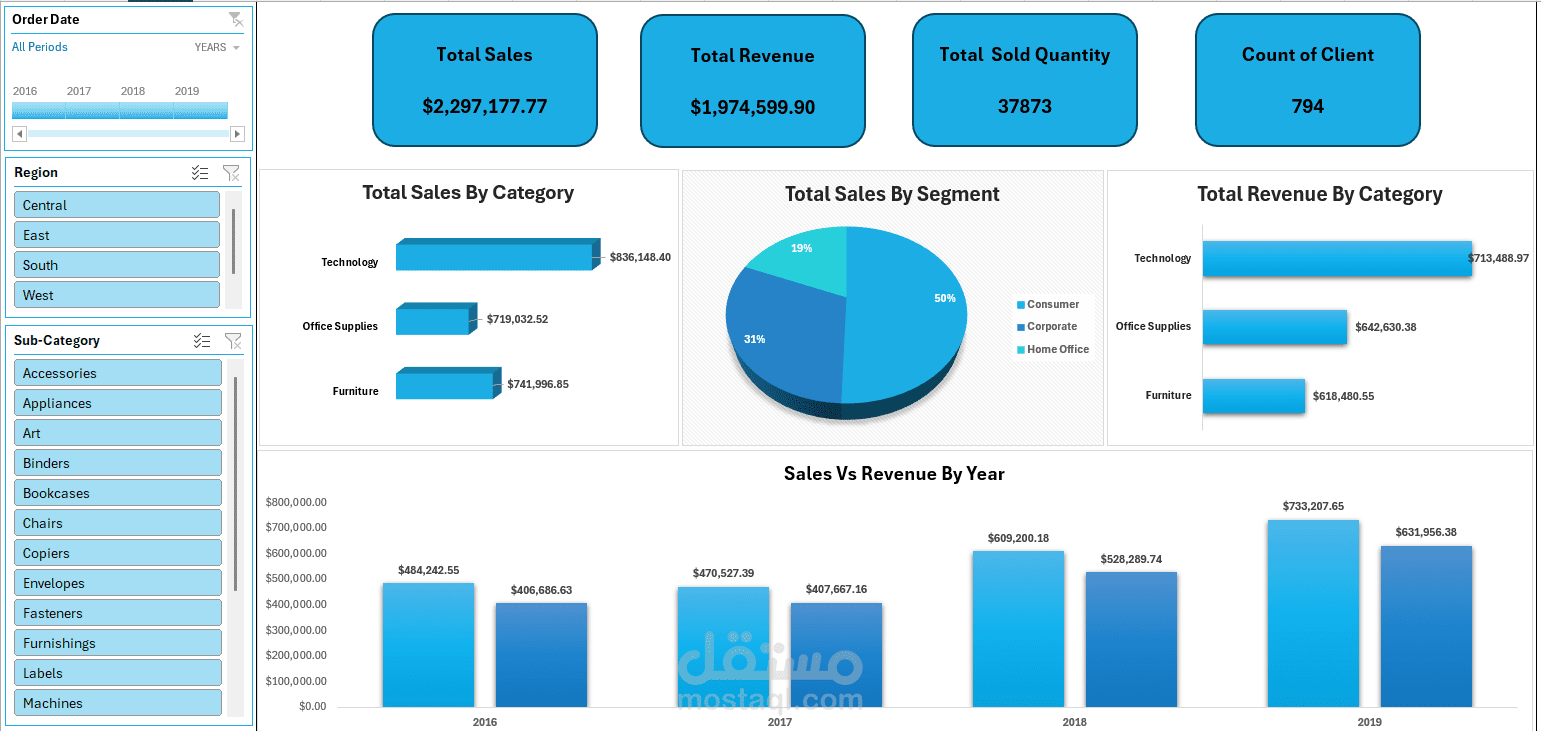The width and height of the screenshot is (1541, 731).
Task: Filter by Central region
Action: tap(117, 205)
